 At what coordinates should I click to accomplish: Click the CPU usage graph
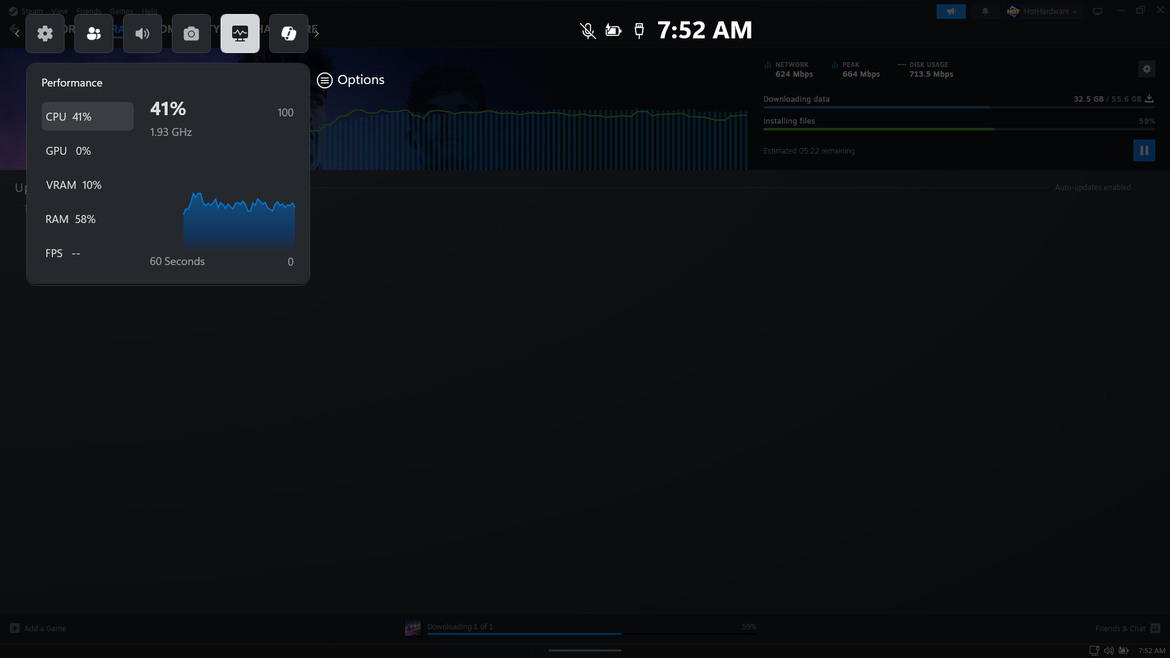point(239,220)
